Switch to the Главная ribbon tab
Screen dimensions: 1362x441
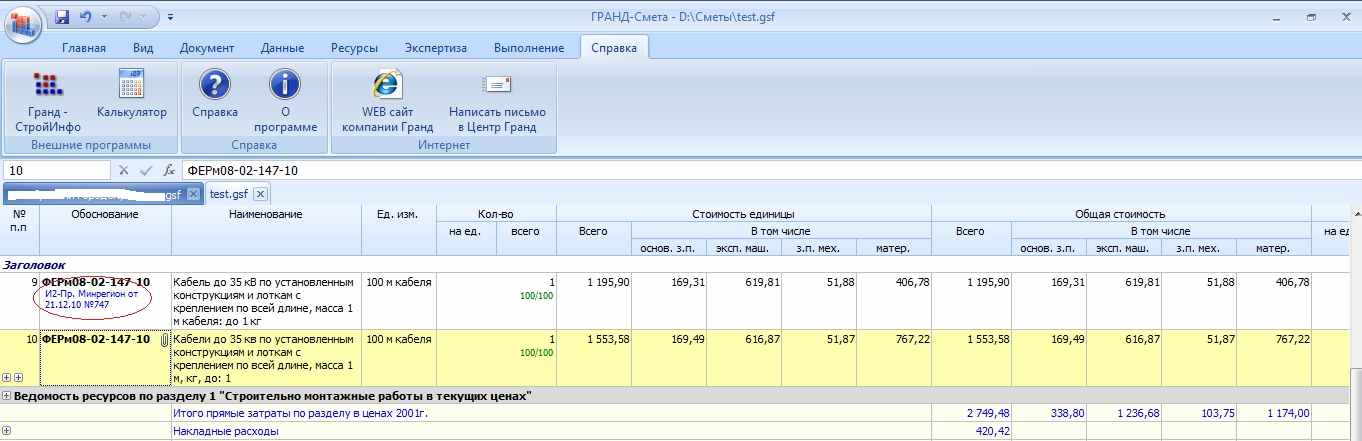click(x=84, y=48)
